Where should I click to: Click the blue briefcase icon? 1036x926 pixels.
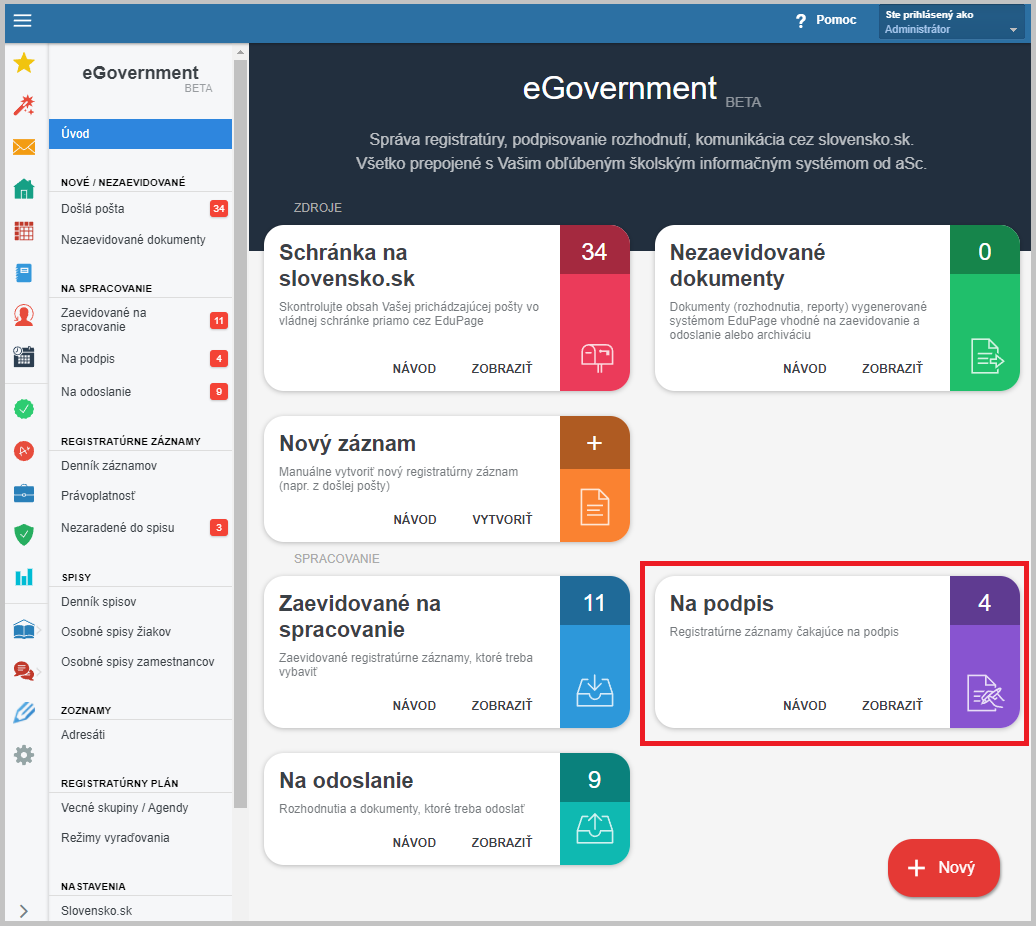(24, 493)
